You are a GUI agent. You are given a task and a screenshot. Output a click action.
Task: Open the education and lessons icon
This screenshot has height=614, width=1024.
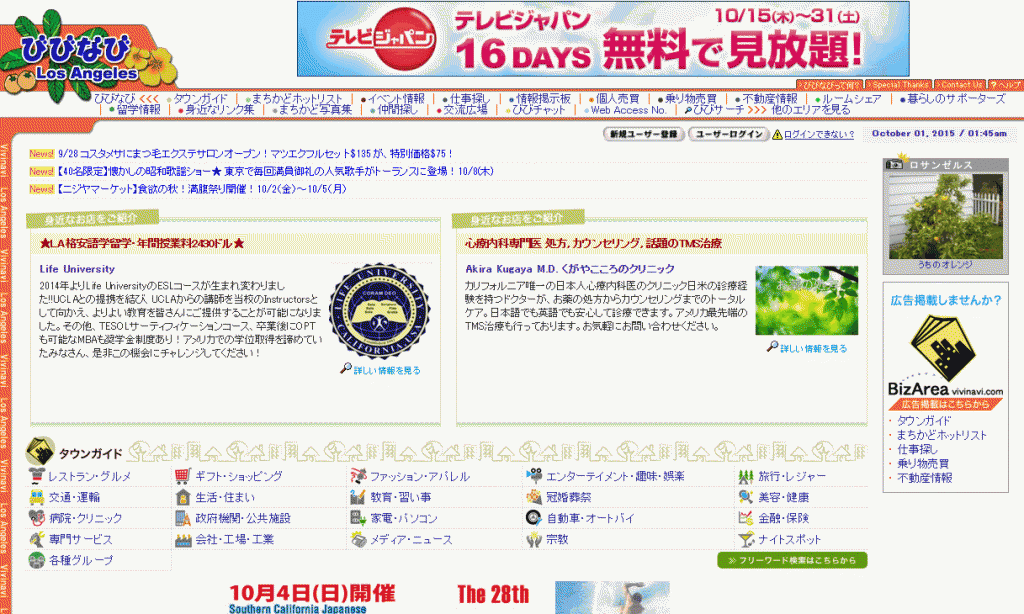[x=358, y=497]
